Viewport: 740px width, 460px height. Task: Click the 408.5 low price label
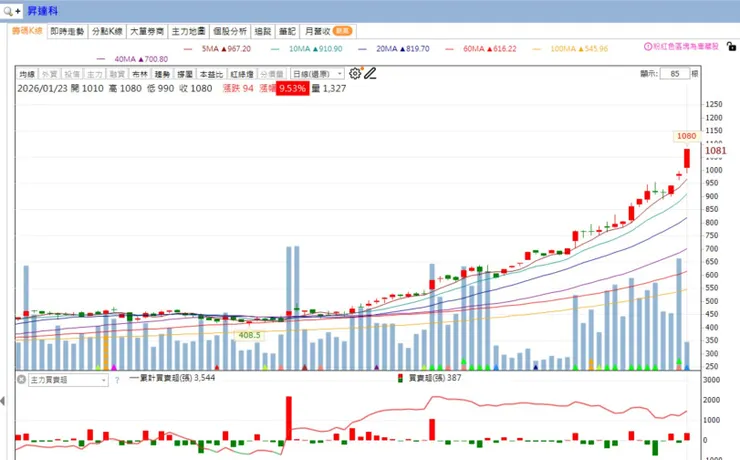249,335
